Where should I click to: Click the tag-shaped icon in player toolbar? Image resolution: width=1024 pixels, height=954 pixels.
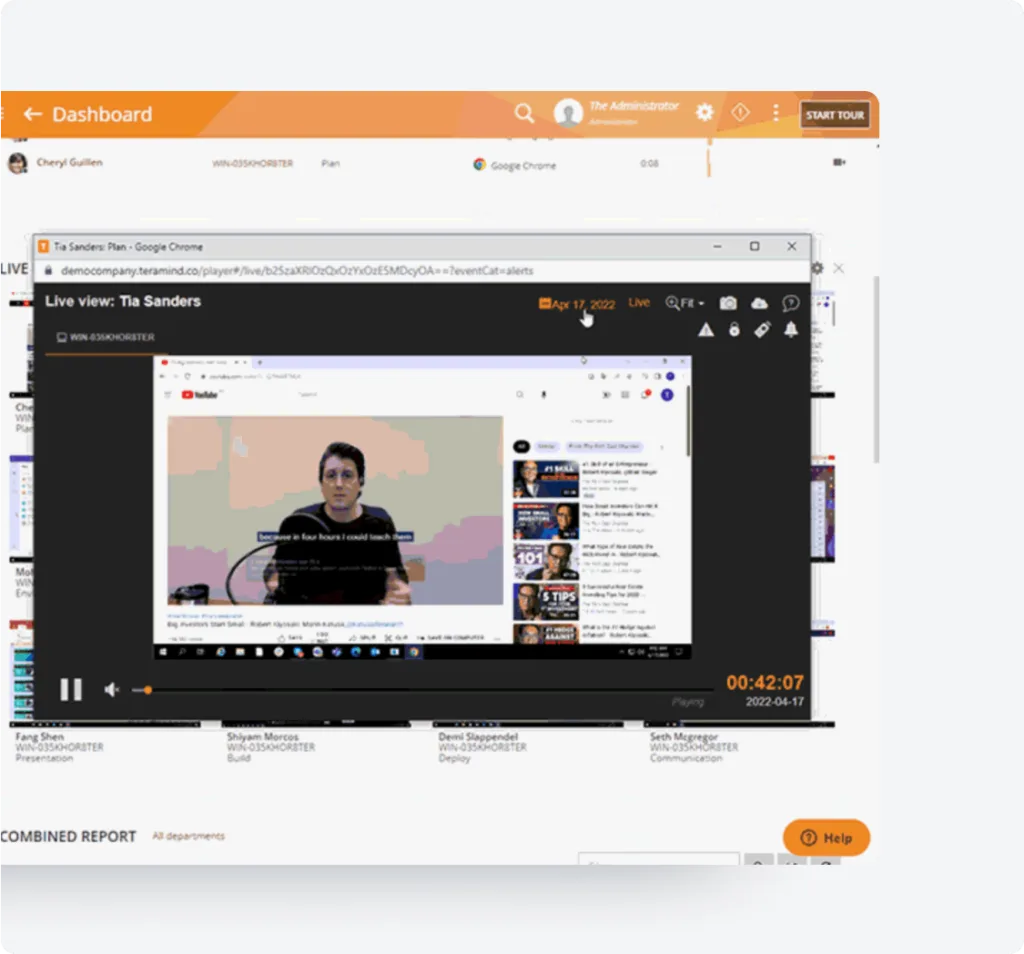762,330
